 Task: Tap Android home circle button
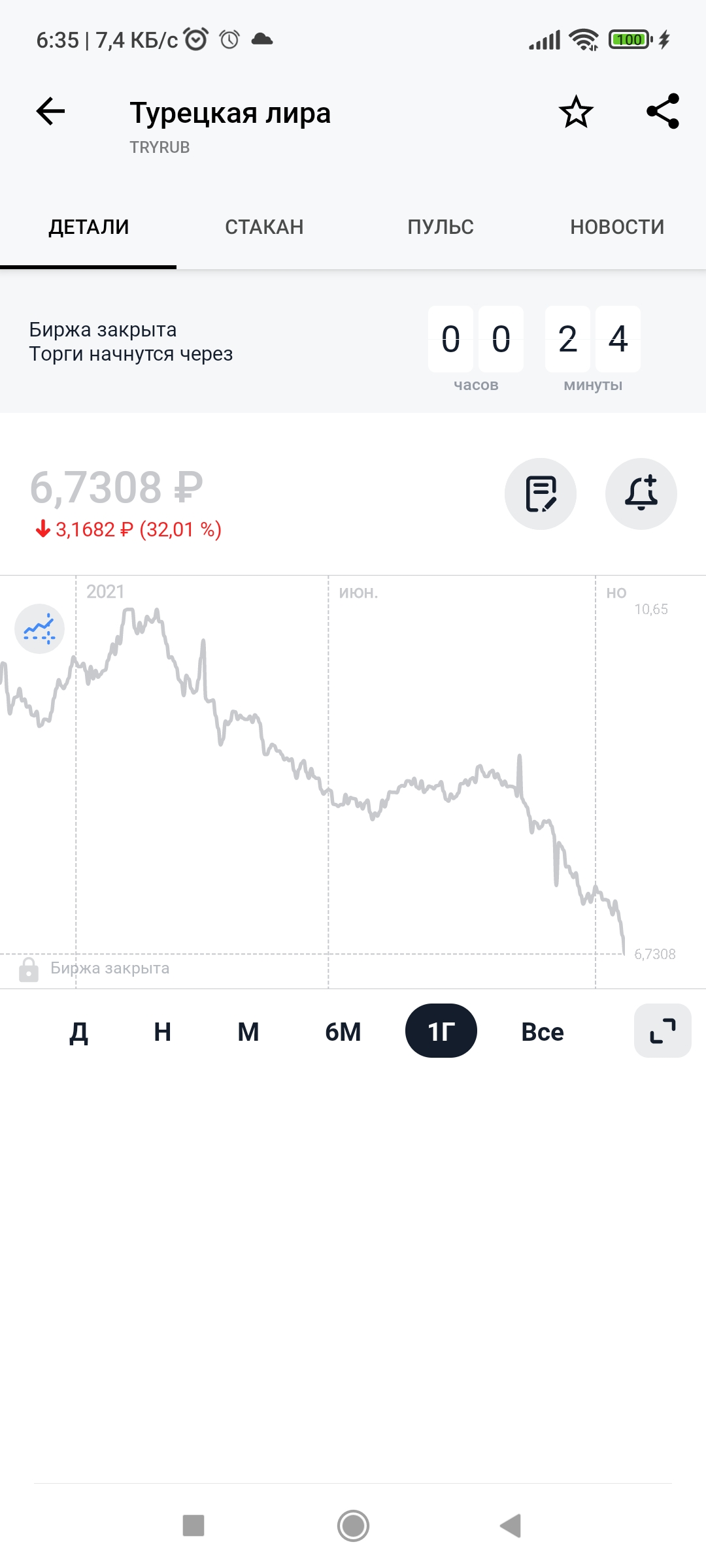[x=353, y=1526]
